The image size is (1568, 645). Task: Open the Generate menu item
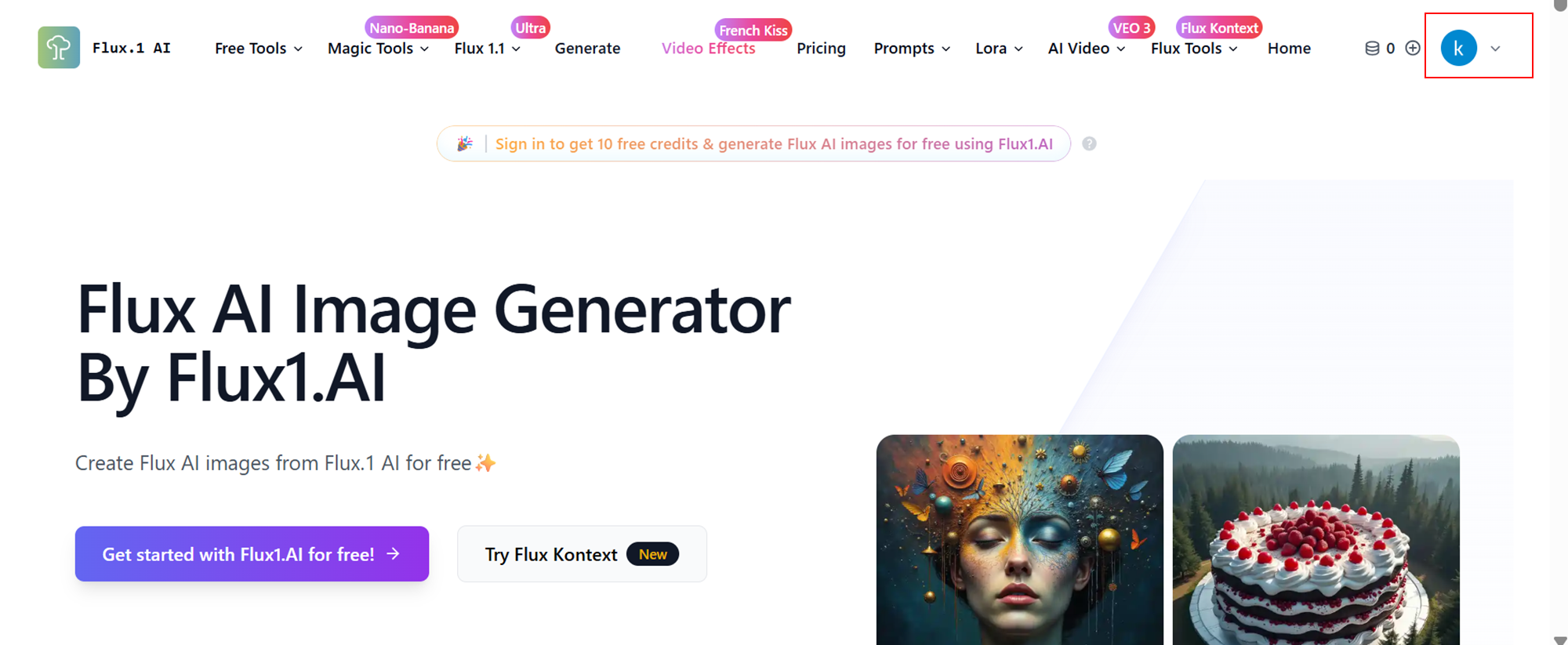(x=587, y=49)
